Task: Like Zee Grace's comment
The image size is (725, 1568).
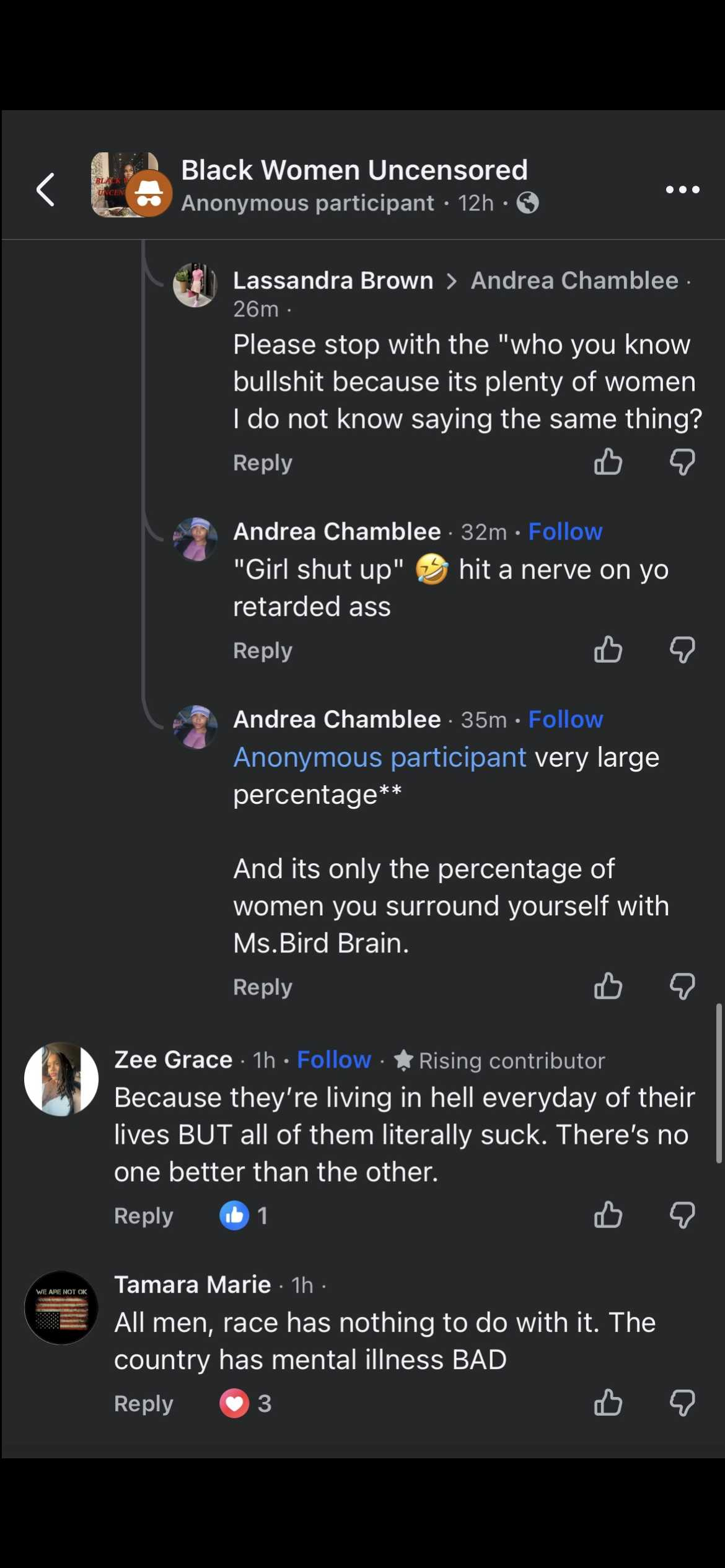Action: 608,1215
